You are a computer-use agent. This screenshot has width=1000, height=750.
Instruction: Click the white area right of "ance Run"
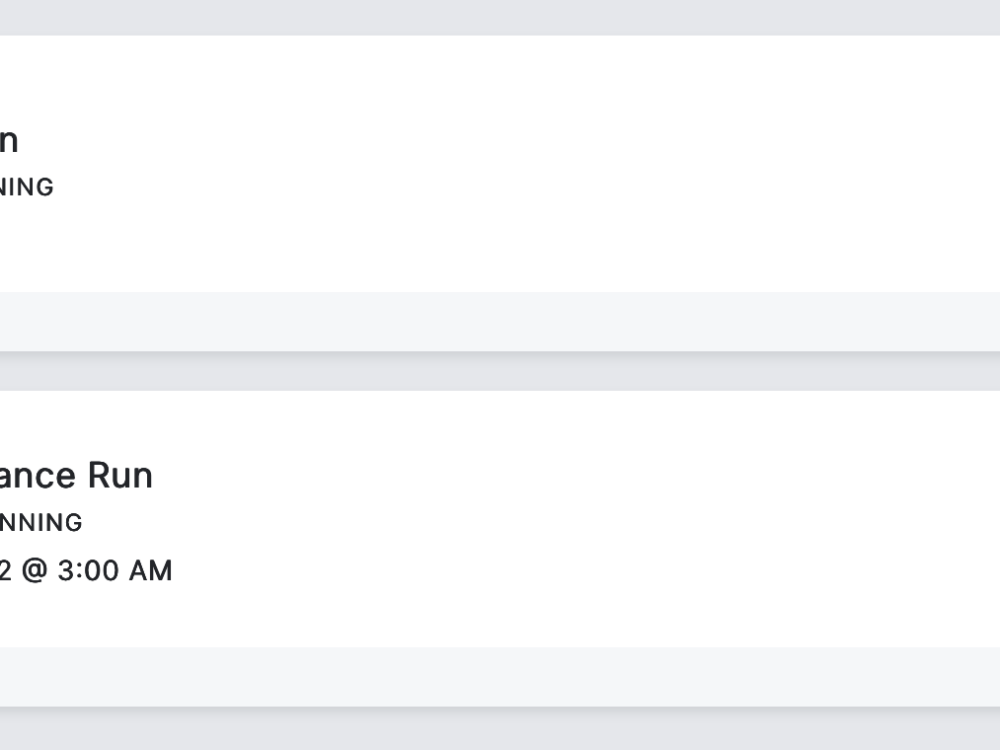[550, 475]
